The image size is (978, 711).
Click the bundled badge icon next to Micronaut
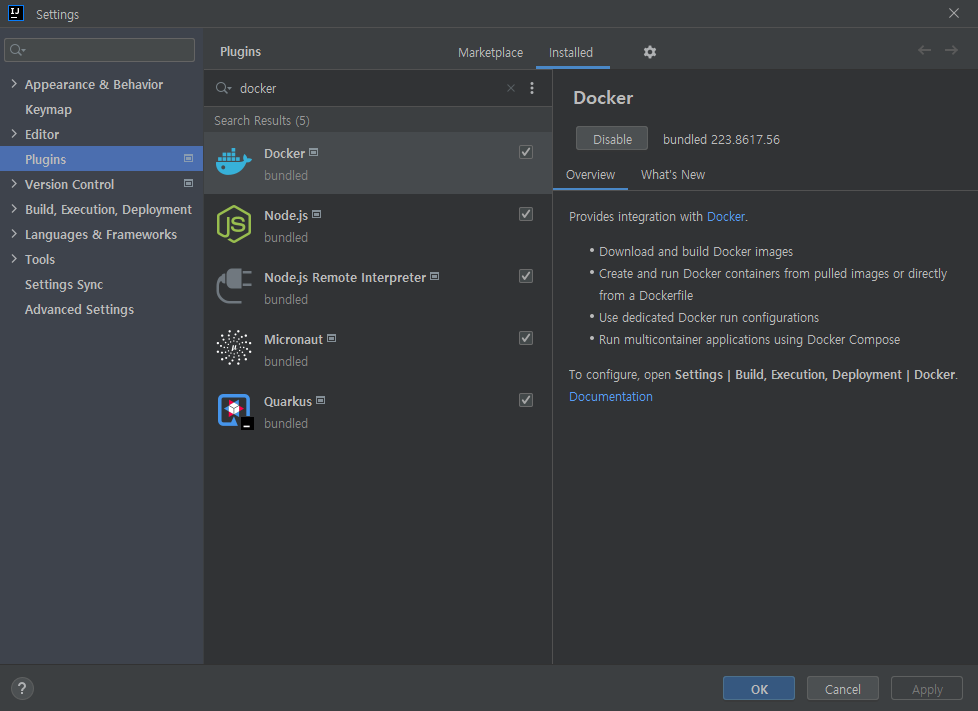(x=332, y=338)
